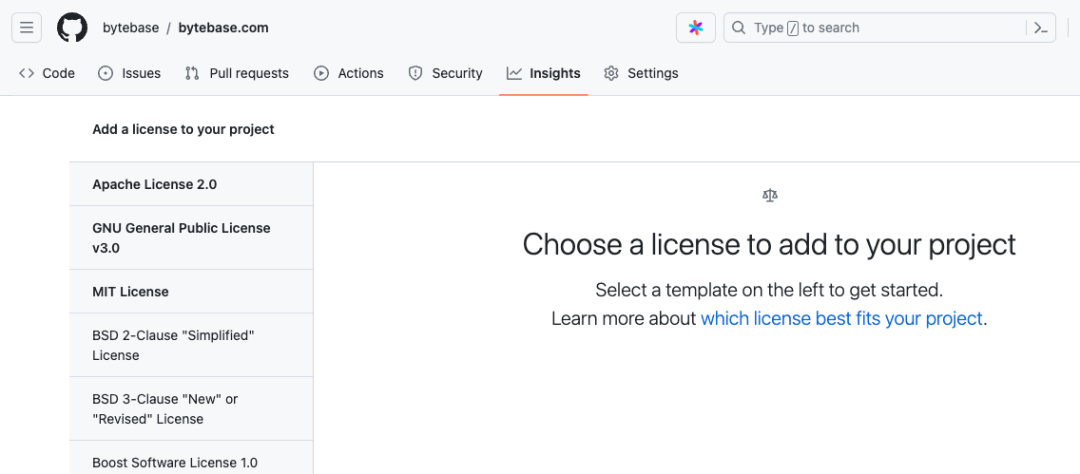Click the law scales icon
Screen dimensions: 1080x474
pyautogui.click(x=769, y=196)
